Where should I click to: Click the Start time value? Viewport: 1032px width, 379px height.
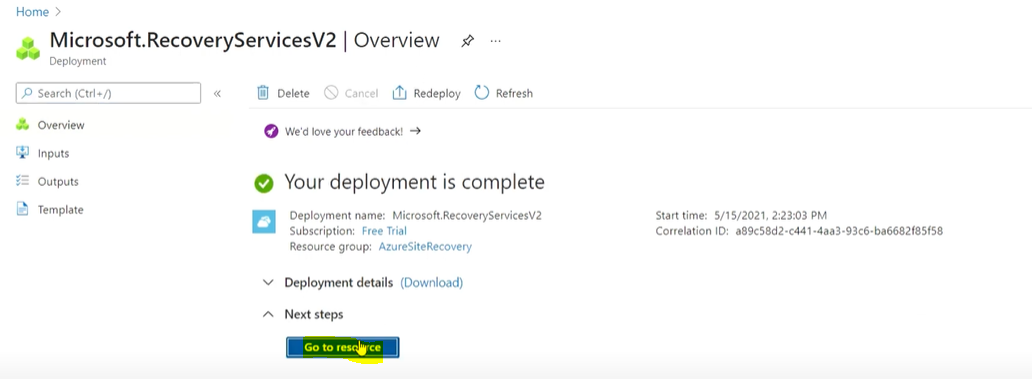pyautogui.click(x=770, y=215)
